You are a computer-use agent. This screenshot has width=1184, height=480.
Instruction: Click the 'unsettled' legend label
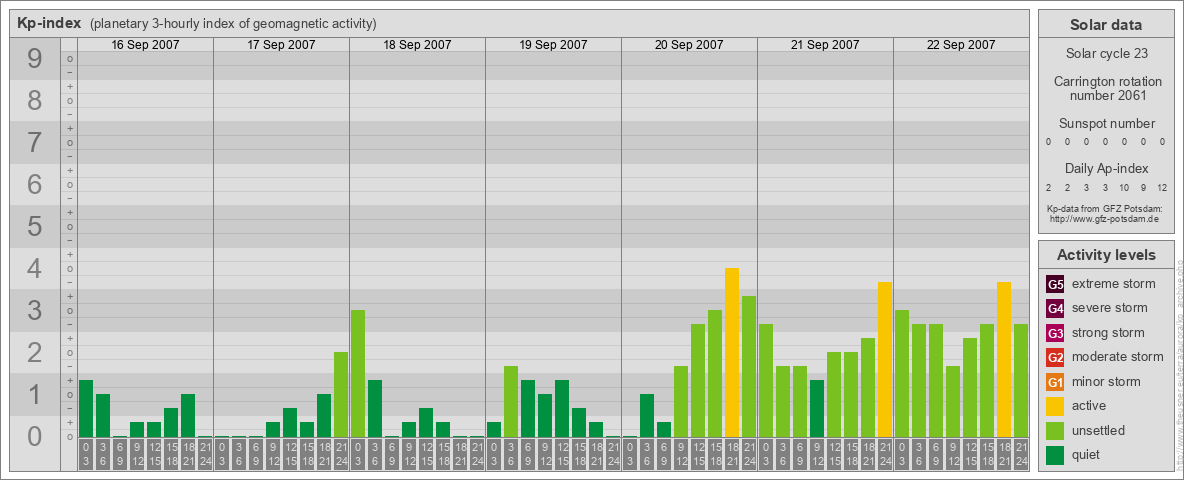pyautogui.click(x=1099, y=430)
